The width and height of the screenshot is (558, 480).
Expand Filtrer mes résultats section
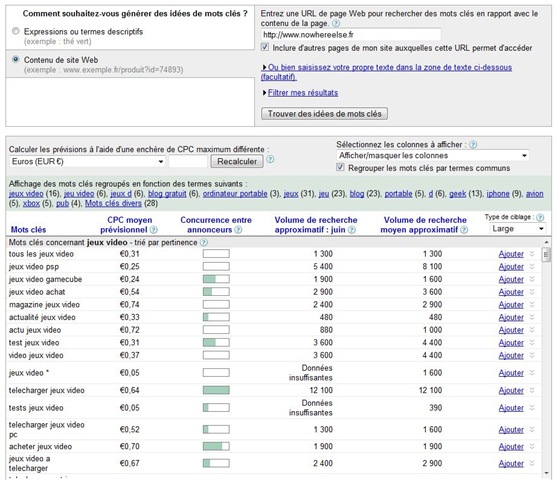click(302, 93)
